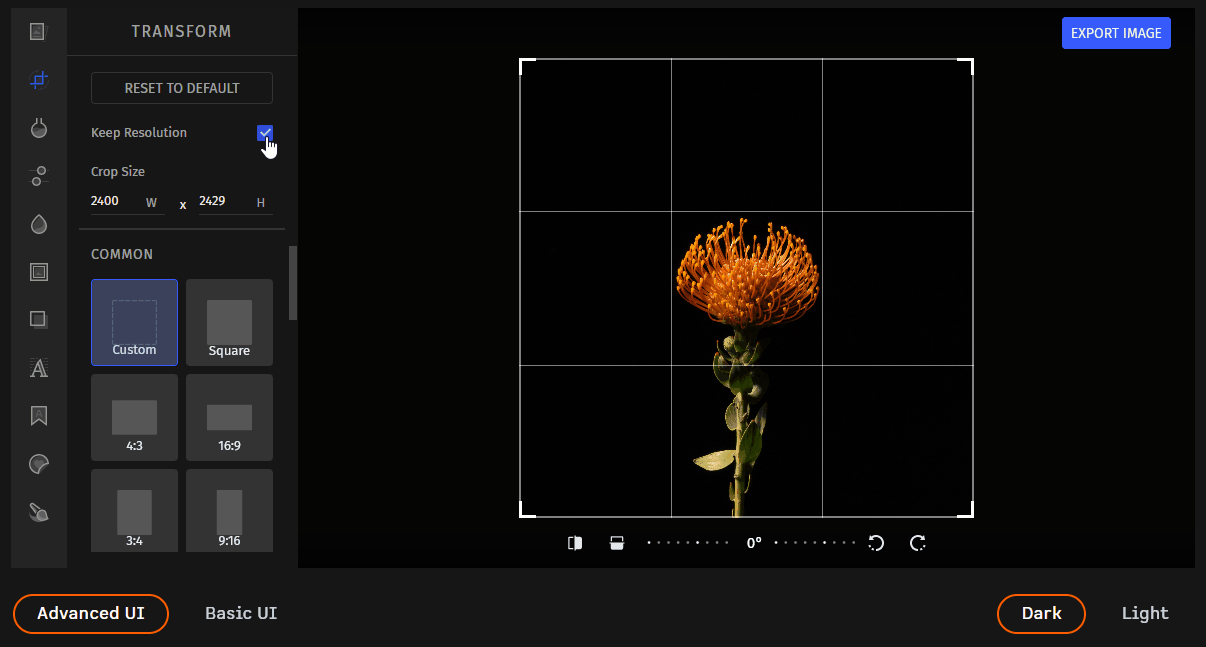
Task: Switch to the Light theme
Action: 1144,613
